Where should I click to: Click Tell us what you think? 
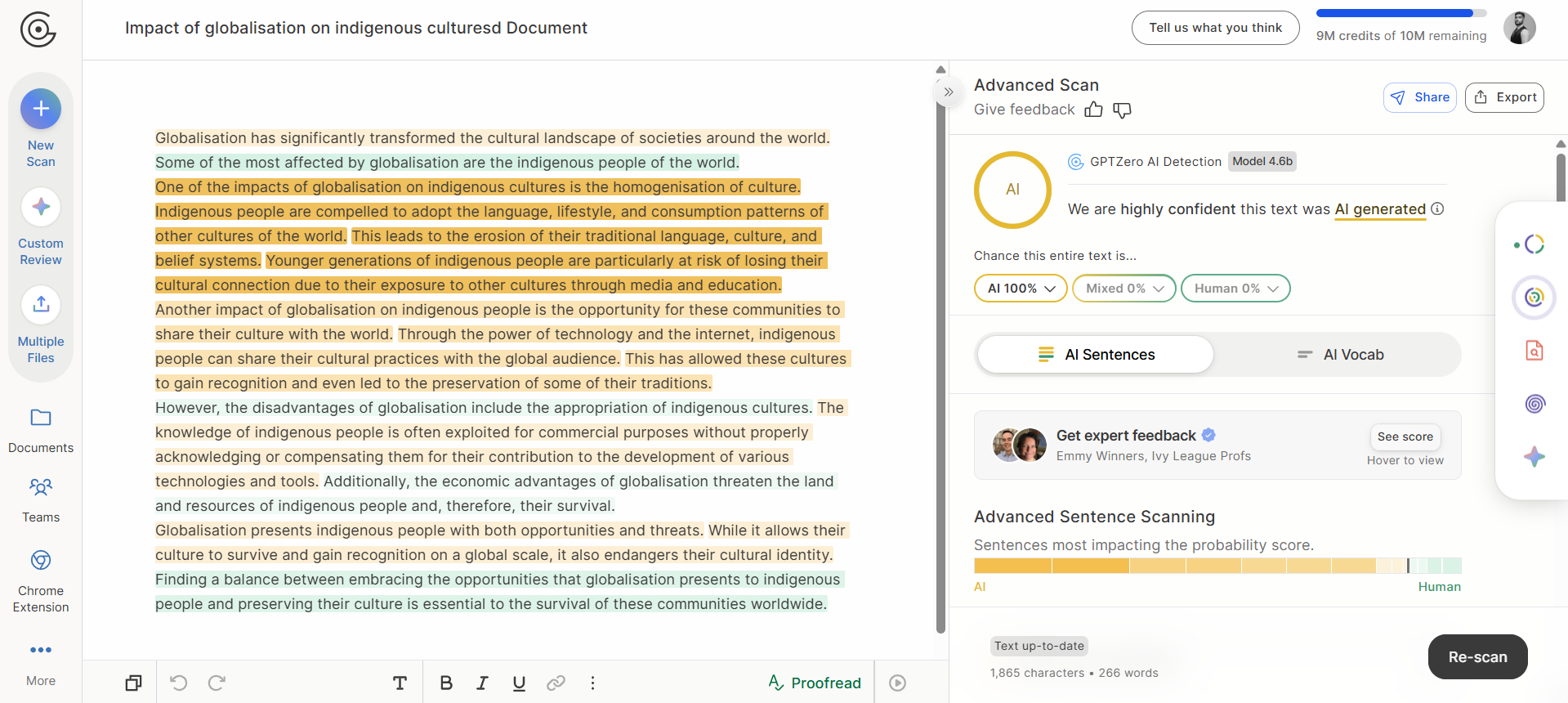(x=1215, y=28)
